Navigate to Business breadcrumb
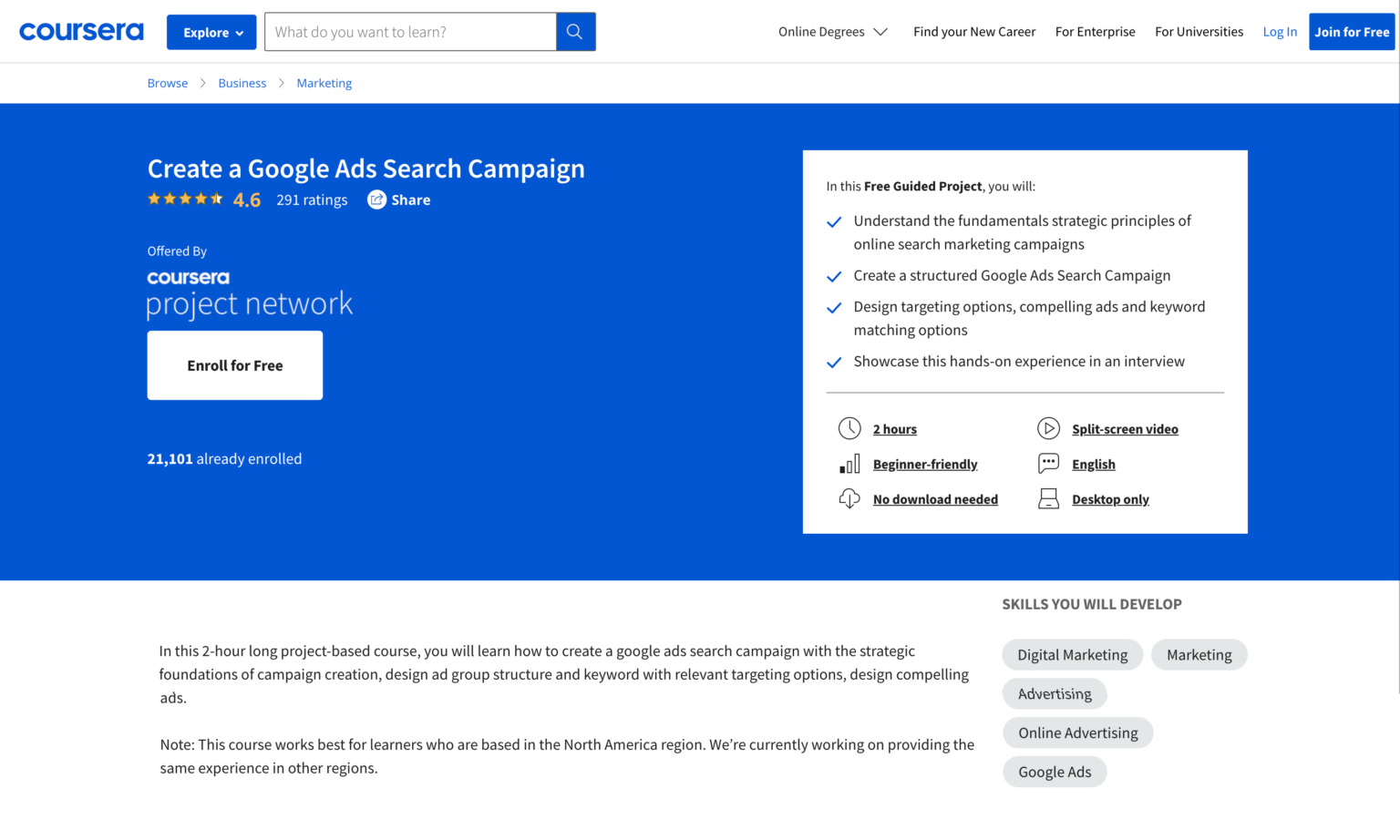This screenshot has width=1400, height=840. pos(242,83)
